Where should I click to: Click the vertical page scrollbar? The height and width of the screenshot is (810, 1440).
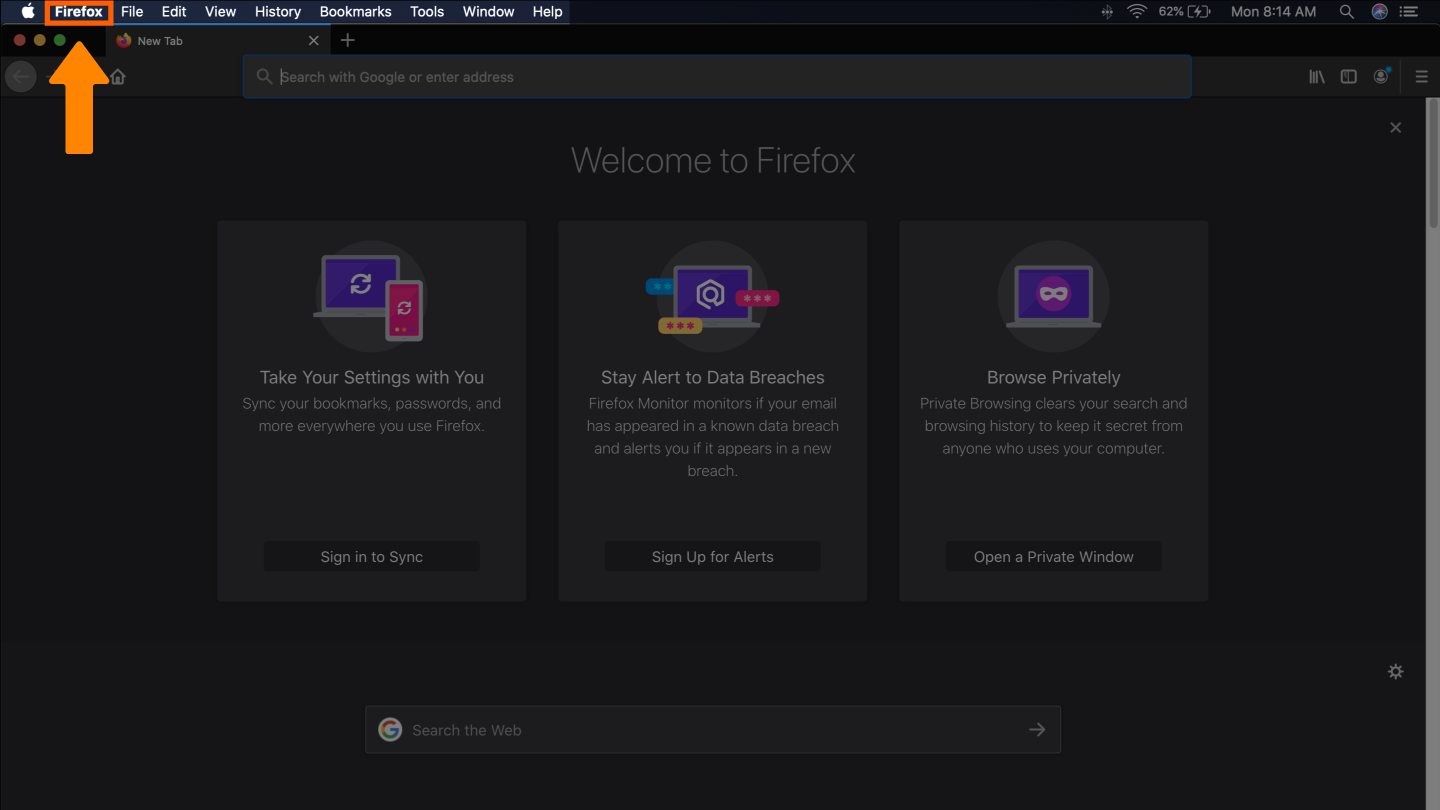[x=1433, y=165]
